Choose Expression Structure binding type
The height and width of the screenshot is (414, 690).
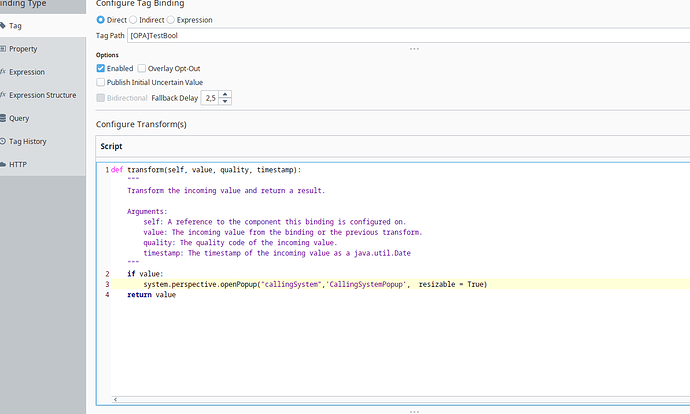[x=43, y=95]
